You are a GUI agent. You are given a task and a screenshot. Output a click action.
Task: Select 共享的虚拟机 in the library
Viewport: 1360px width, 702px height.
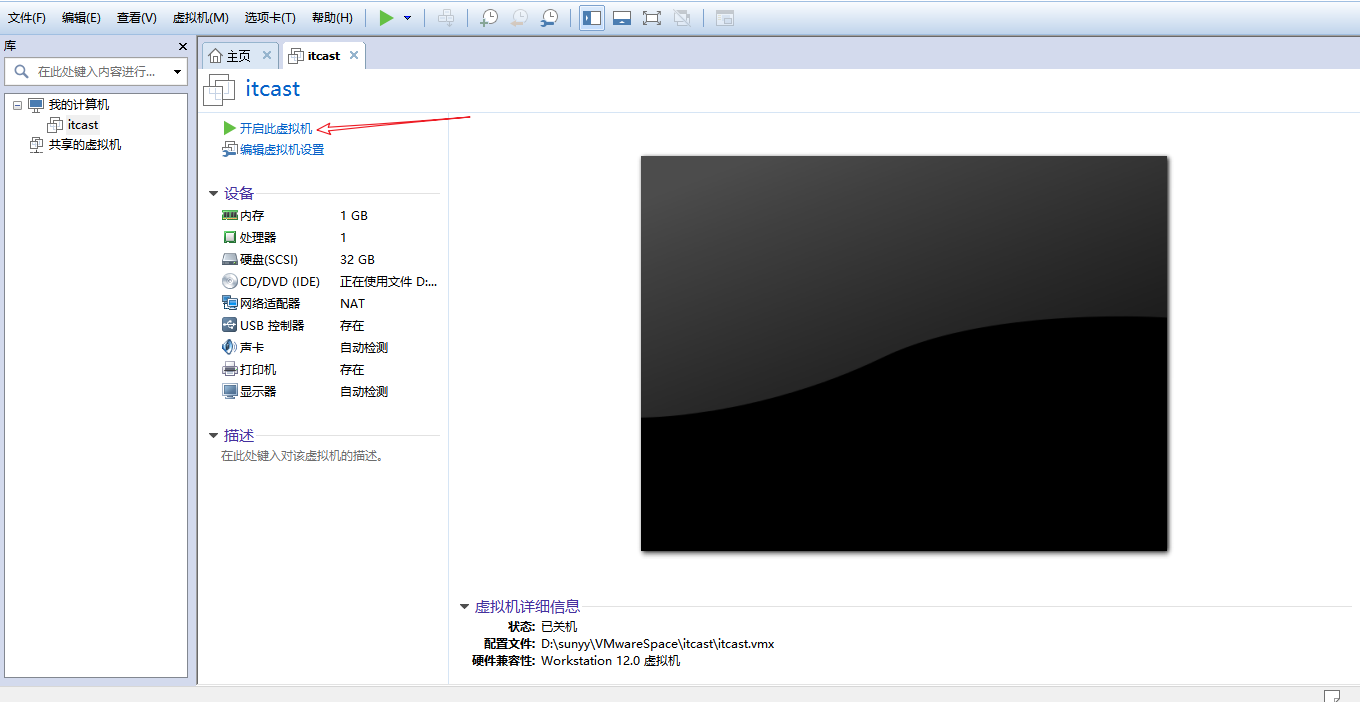click(84, 145)
